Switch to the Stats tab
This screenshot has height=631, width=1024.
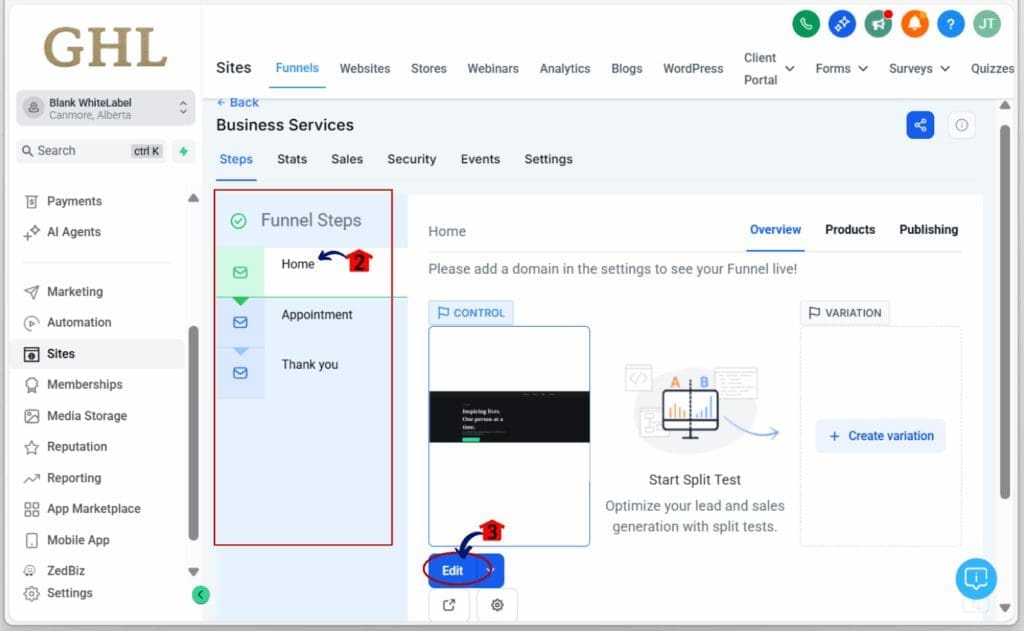[292, 159]
